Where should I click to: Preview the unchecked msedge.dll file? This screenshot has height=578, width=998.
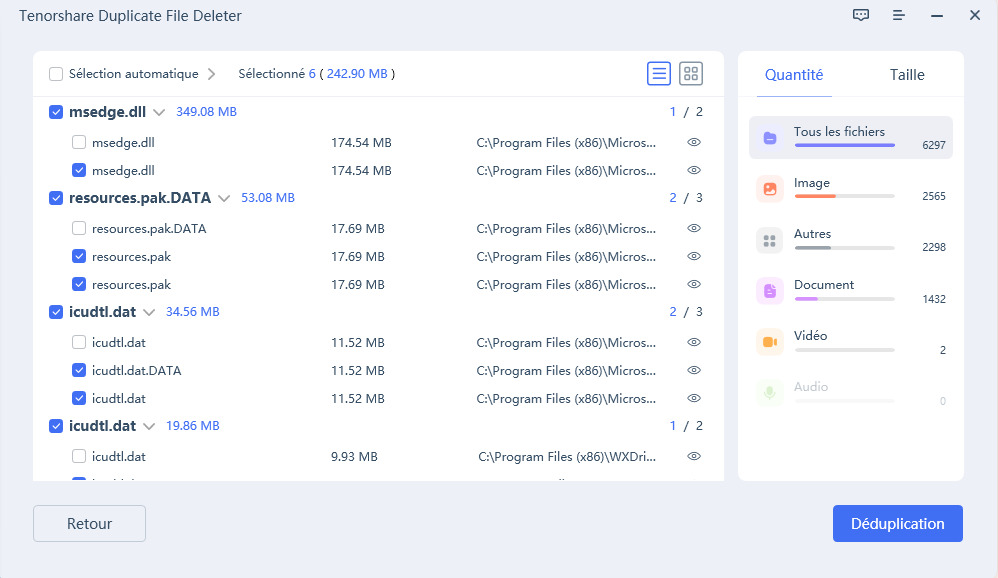694,142
